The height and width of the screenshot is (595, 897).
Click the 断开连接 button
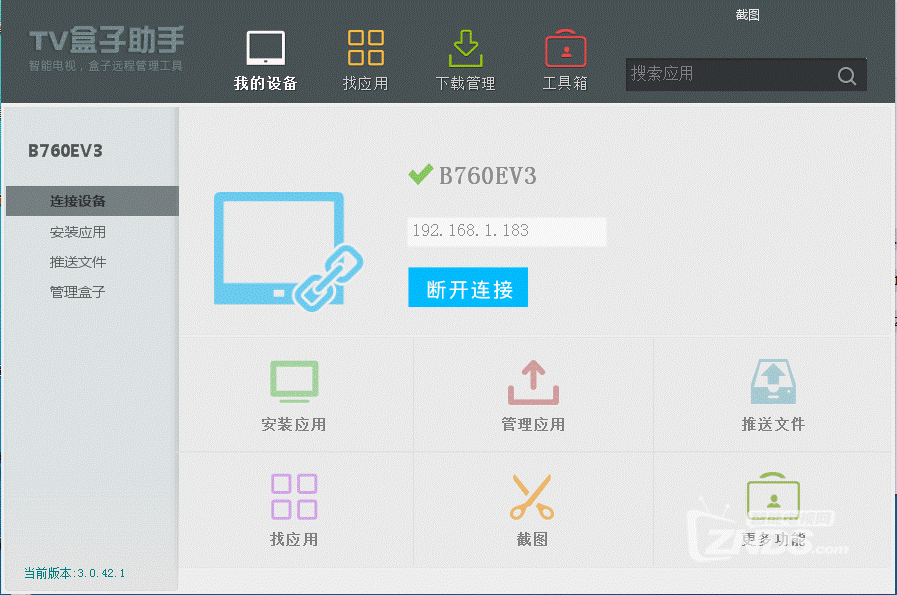[468, 288]
